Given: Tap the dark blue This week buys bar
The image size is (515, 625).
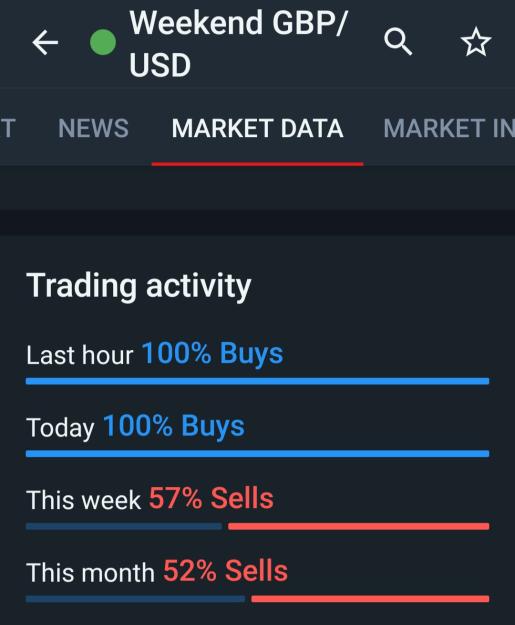Looking at the screenshot, I should point(124,526).
